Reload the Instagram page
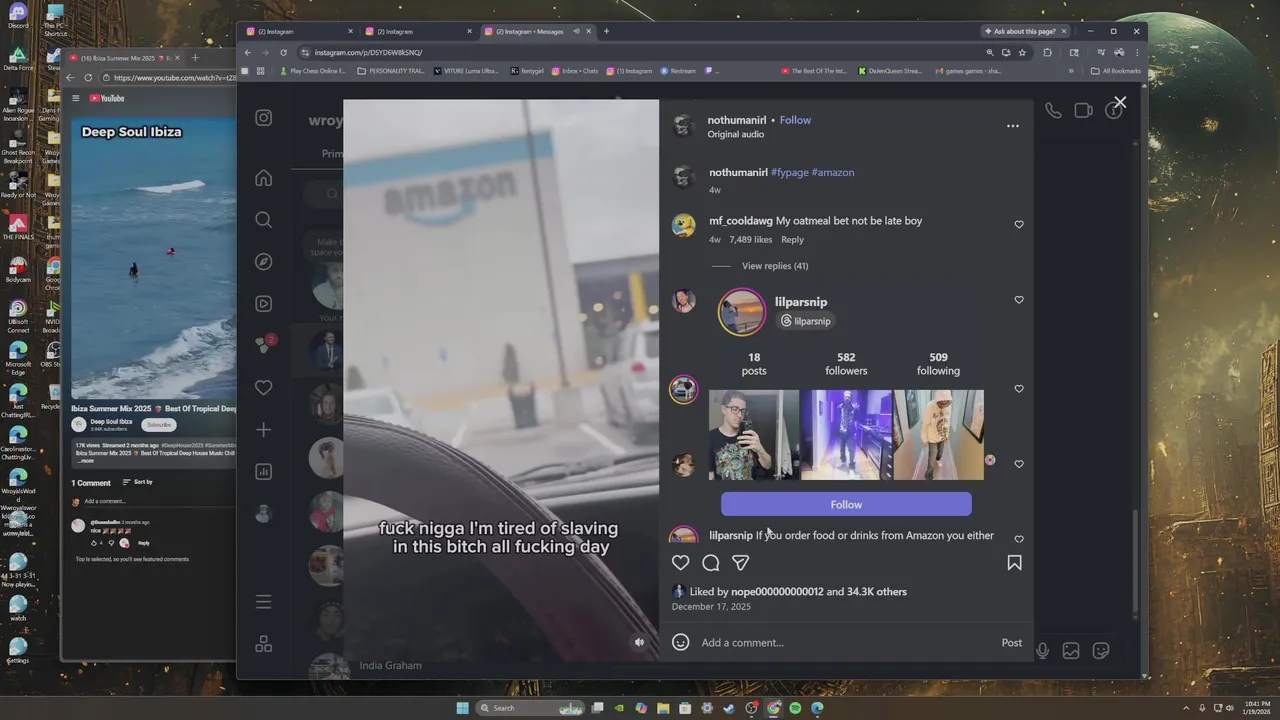The image size is (1280, 720). 284,52
